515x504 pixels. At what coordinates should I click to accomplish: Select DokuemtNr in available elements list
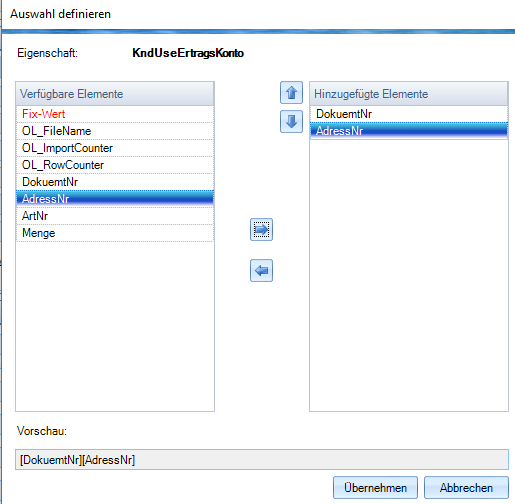pos(115,182)
